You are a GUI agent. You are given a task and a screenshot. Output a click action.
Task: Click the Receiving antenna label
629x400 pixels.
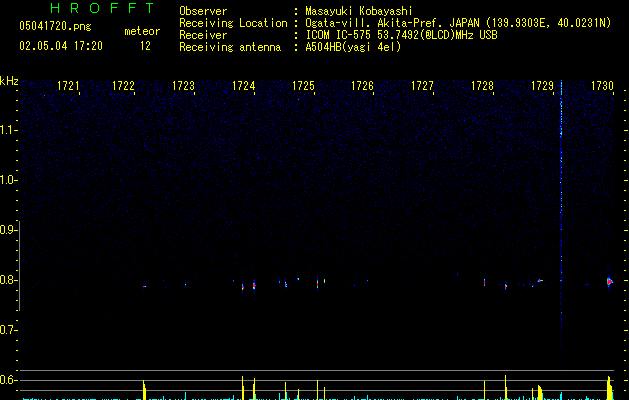pyautogui.click(x=230, y=47)
